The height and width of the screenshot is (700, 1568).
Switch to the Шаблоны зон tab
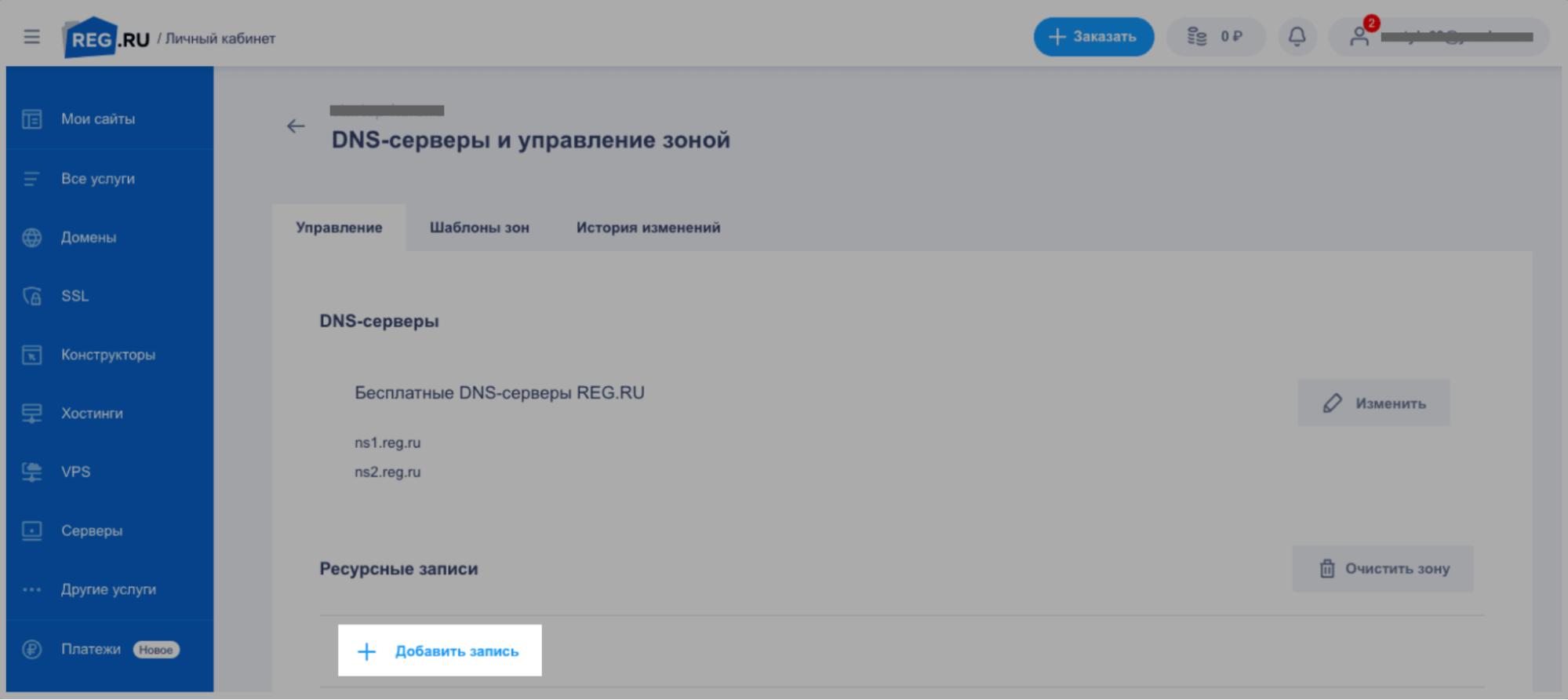click(479, 228)
